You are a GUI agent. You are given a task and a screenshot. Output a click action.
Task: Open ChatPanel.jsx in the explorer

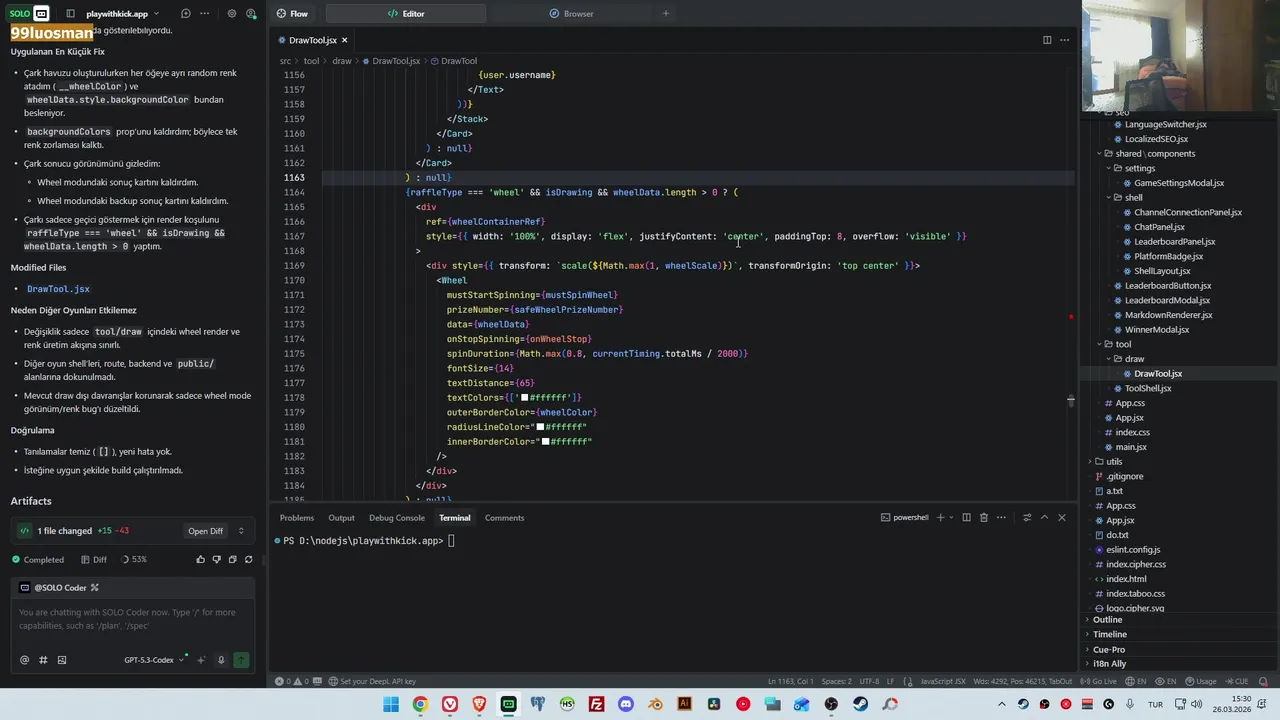[1159, 227]
